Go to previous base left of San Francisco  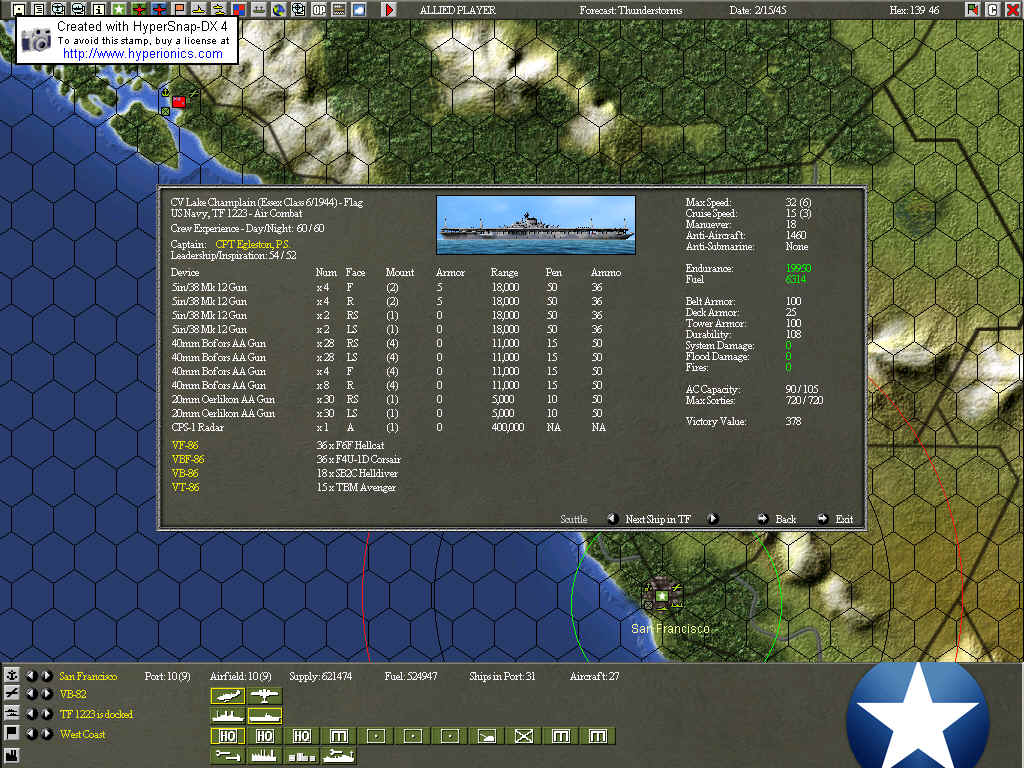click(31, 675)
